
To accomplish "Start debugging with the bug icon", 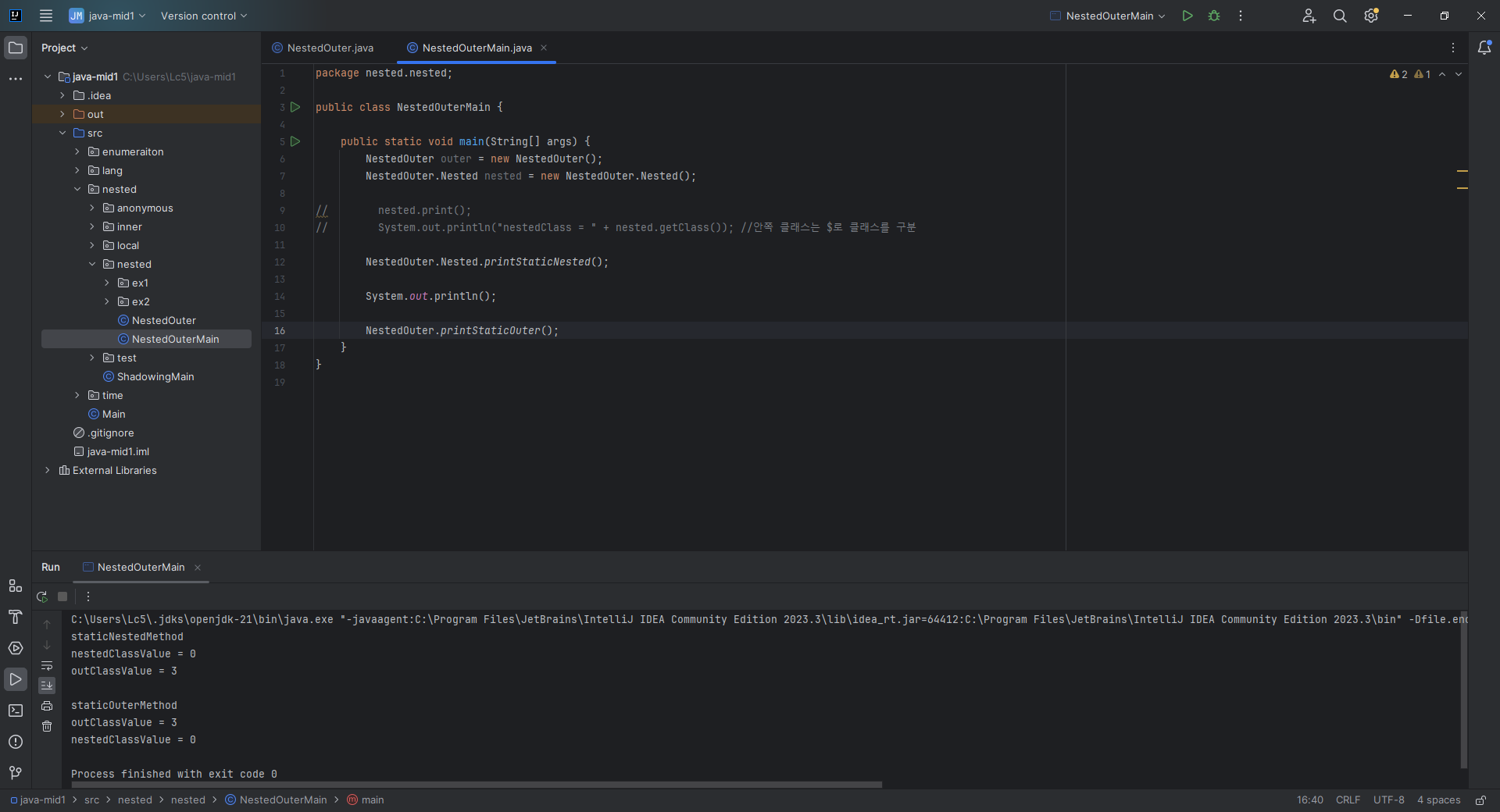I will point(1214,16).
